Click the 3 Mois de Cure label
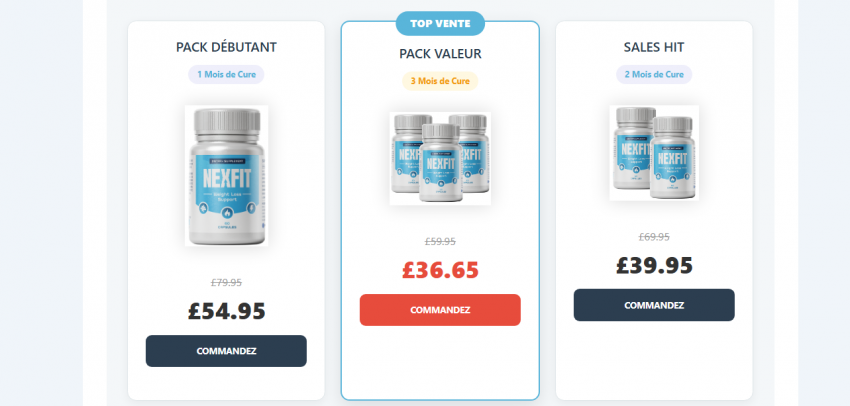 coord(440,81)
